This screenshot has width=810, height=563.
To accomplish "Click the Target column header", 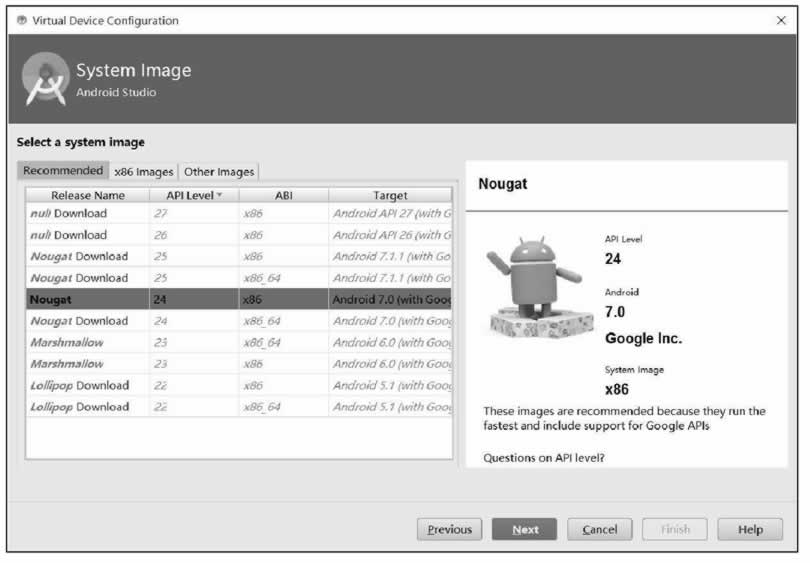I will point(390,196).
